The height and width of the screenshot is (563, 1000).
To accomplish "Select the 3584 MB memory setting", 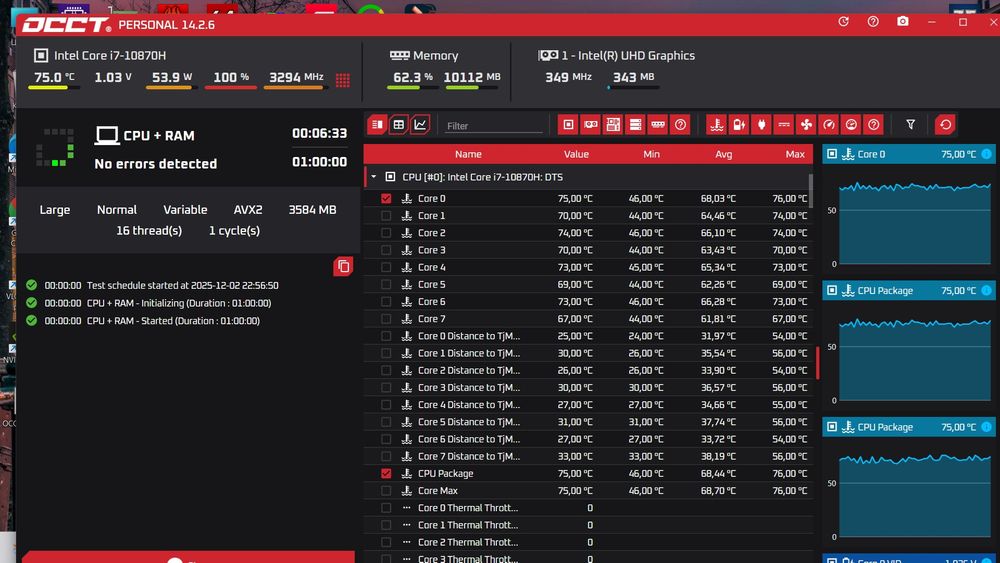I will click(312, 210).
